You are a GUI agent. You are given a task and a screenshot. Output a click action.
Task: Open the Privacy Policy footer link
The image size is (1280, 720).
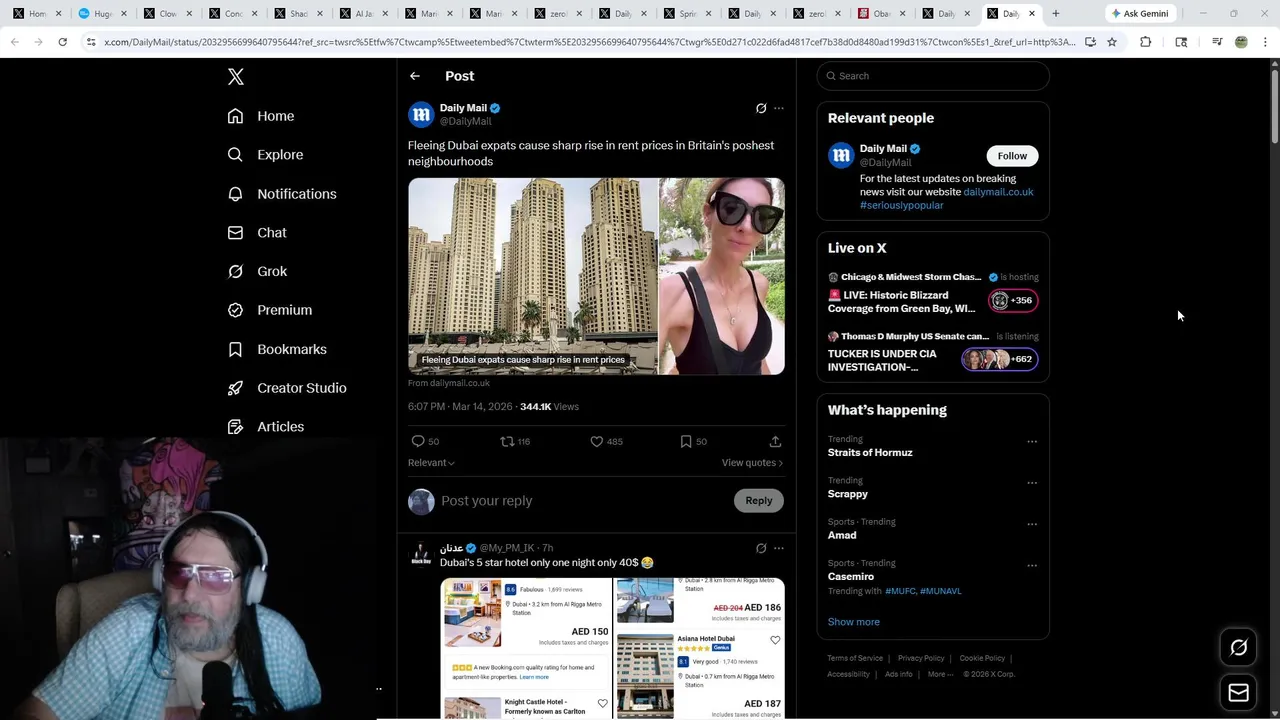(921, 658)
